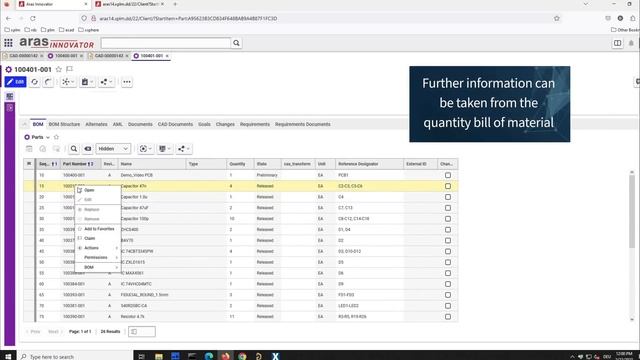
Task: Add 100401-001 to favorites with star icon
Action: pyautogui.click(x=59, y=69)
